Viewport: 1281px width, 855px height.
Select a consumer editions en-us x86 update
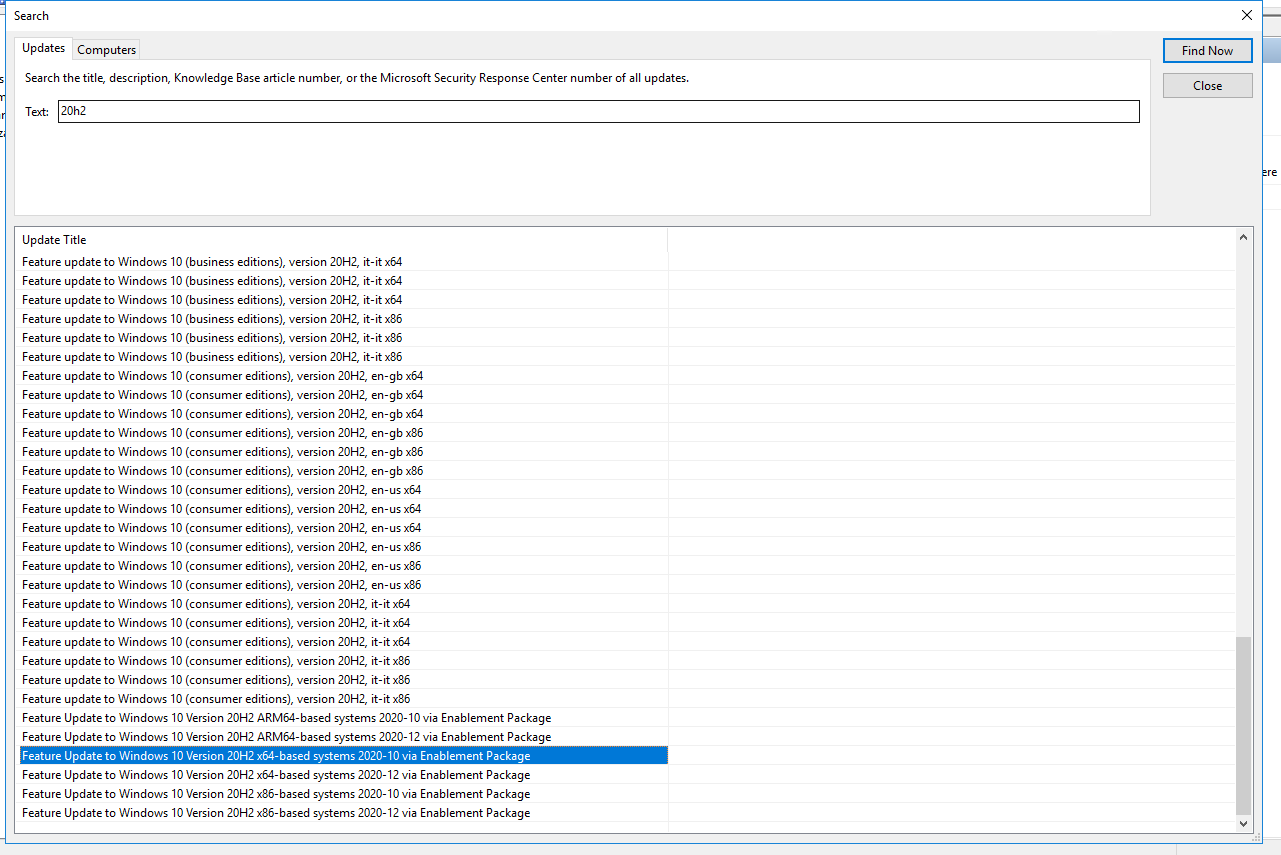(221, 546)
